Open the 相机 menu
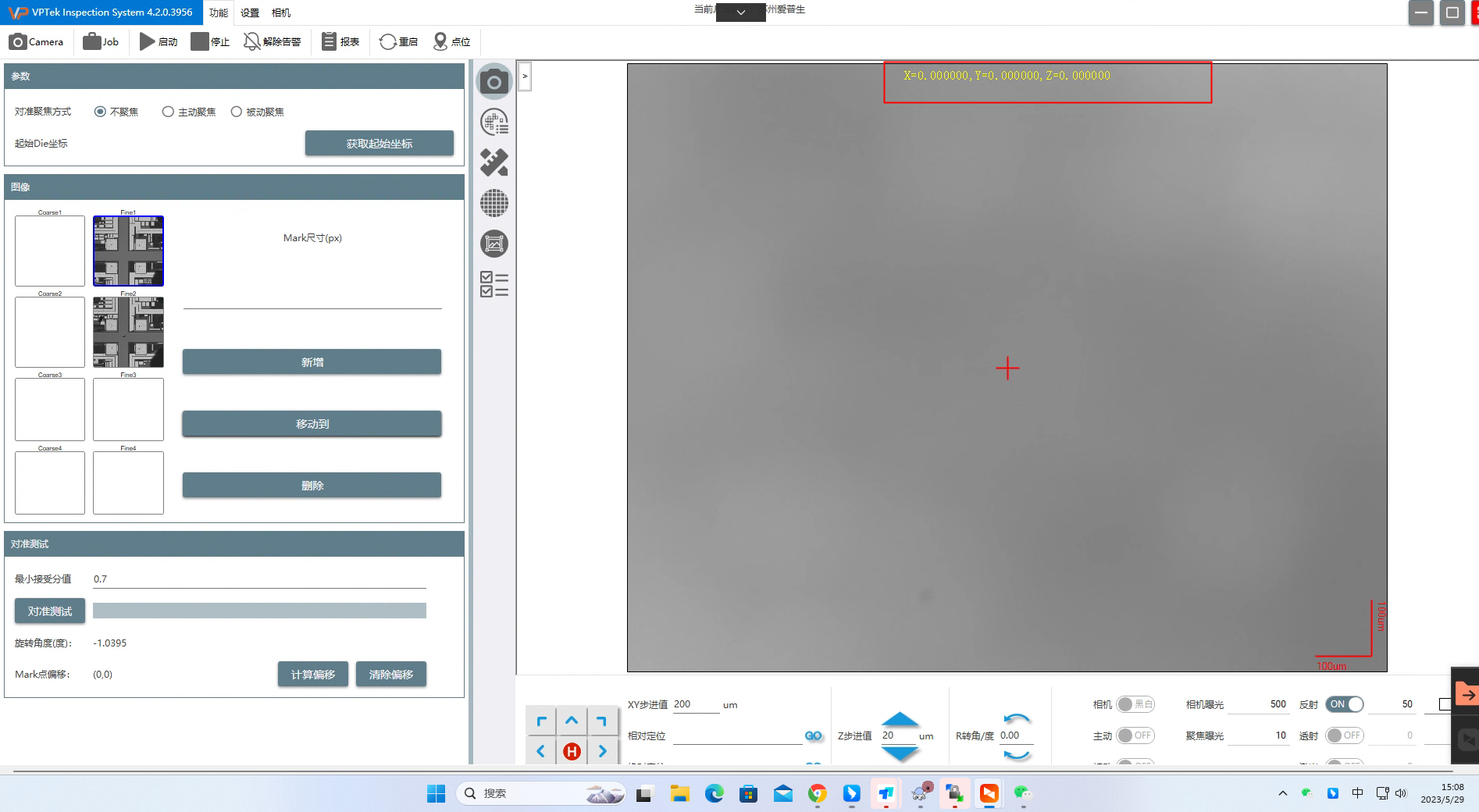1479x812 pixels. [x=281, y=12]
